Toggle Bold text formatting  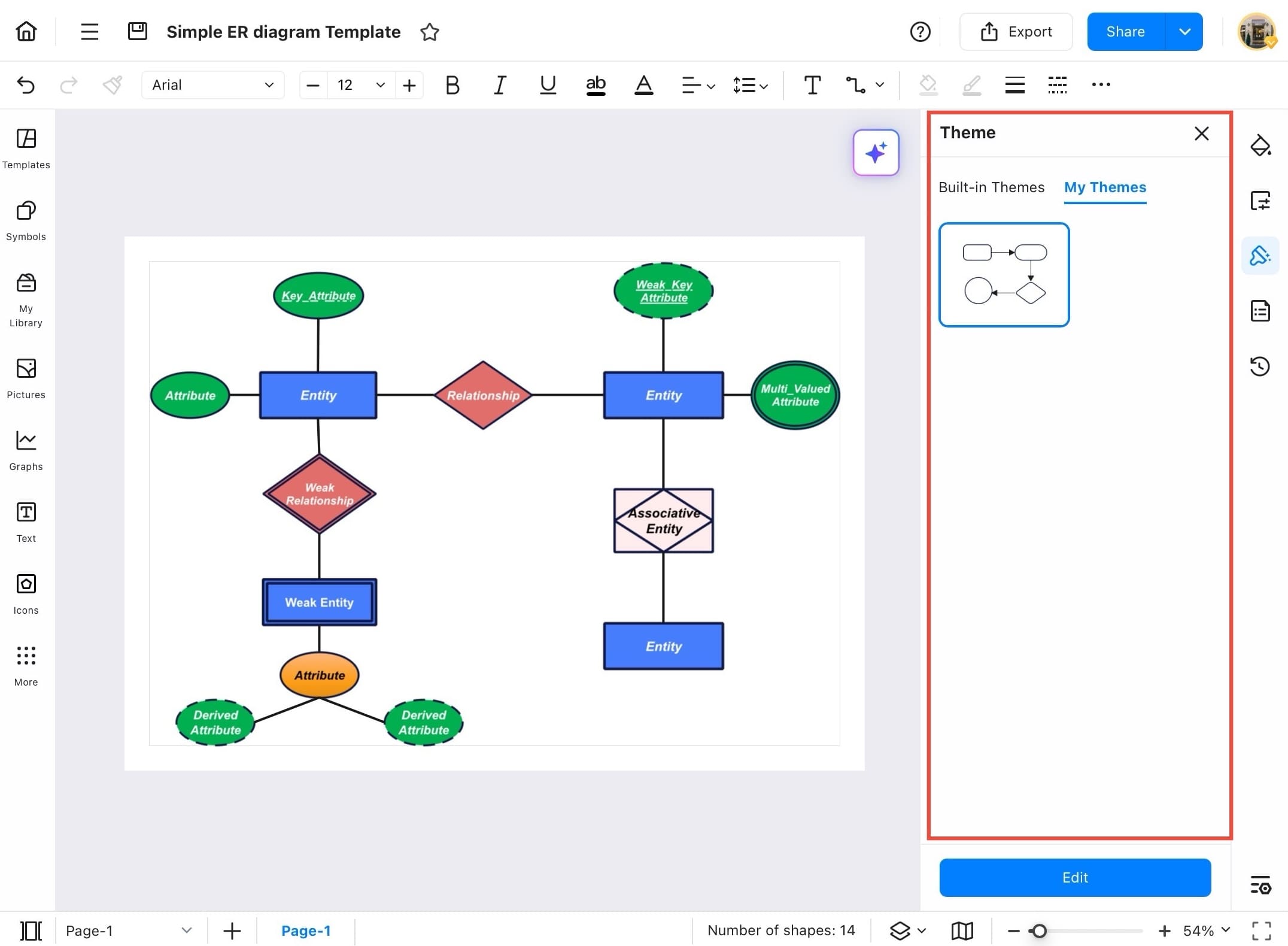[452, 85]
